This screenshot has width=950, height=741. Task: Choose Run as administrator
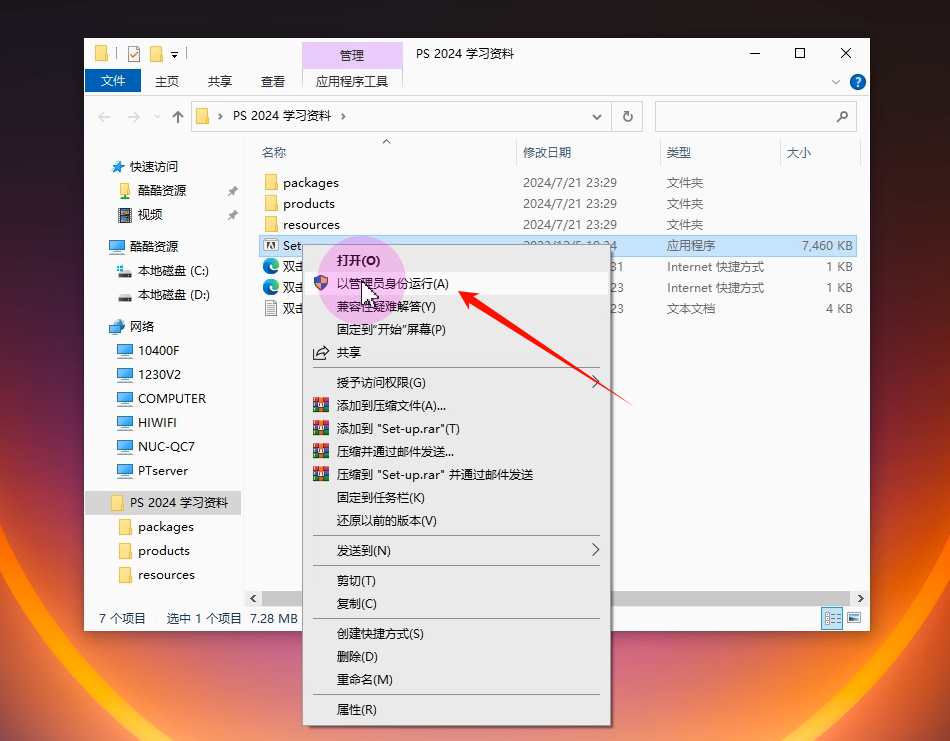click(x=392, y=284)
